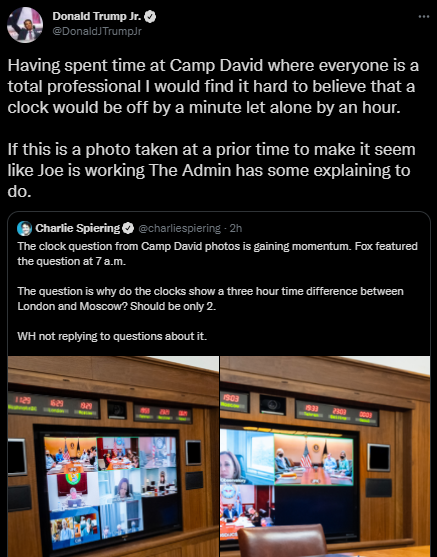The image size is (437, 557).
Task: Open the right Camp David clock photo
Action: [x=325, y=456]
